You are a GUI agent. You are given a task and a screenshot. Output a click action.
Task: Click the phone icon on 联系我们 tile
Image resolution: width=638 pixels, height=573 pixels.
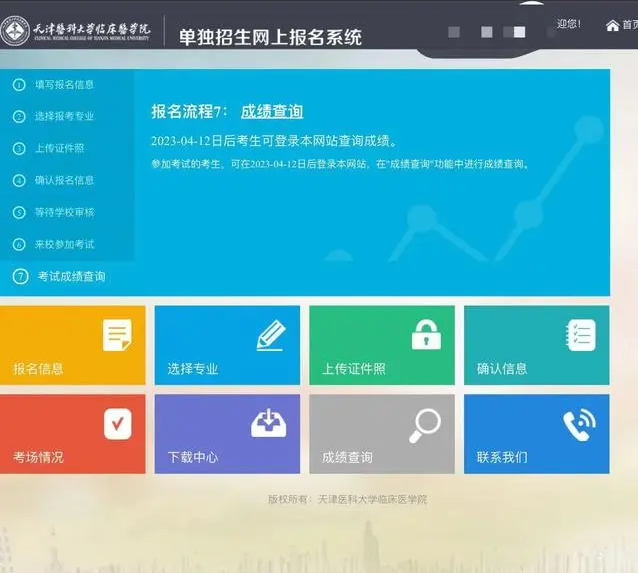point(578,425)
